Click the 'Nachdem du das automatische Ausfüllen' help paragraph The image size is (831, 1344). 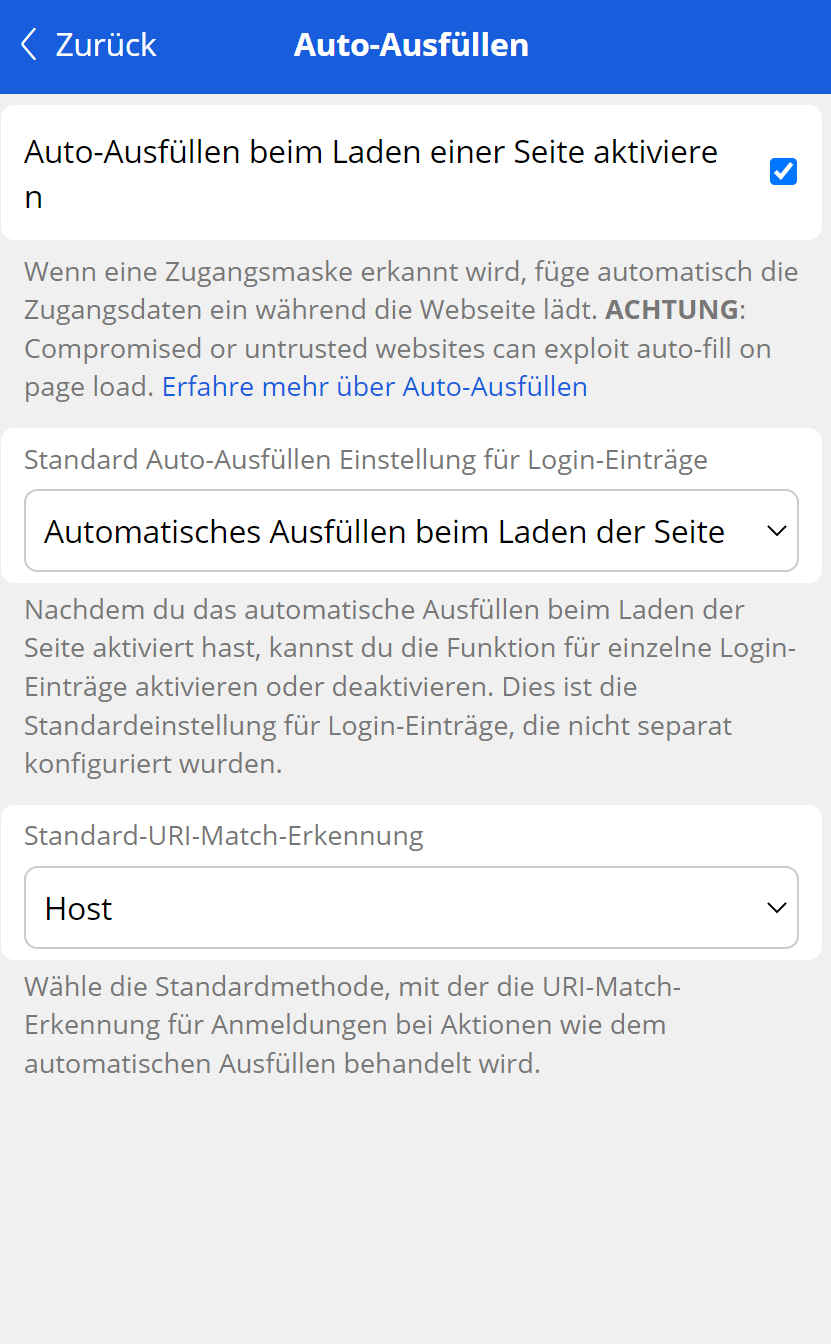410,687
